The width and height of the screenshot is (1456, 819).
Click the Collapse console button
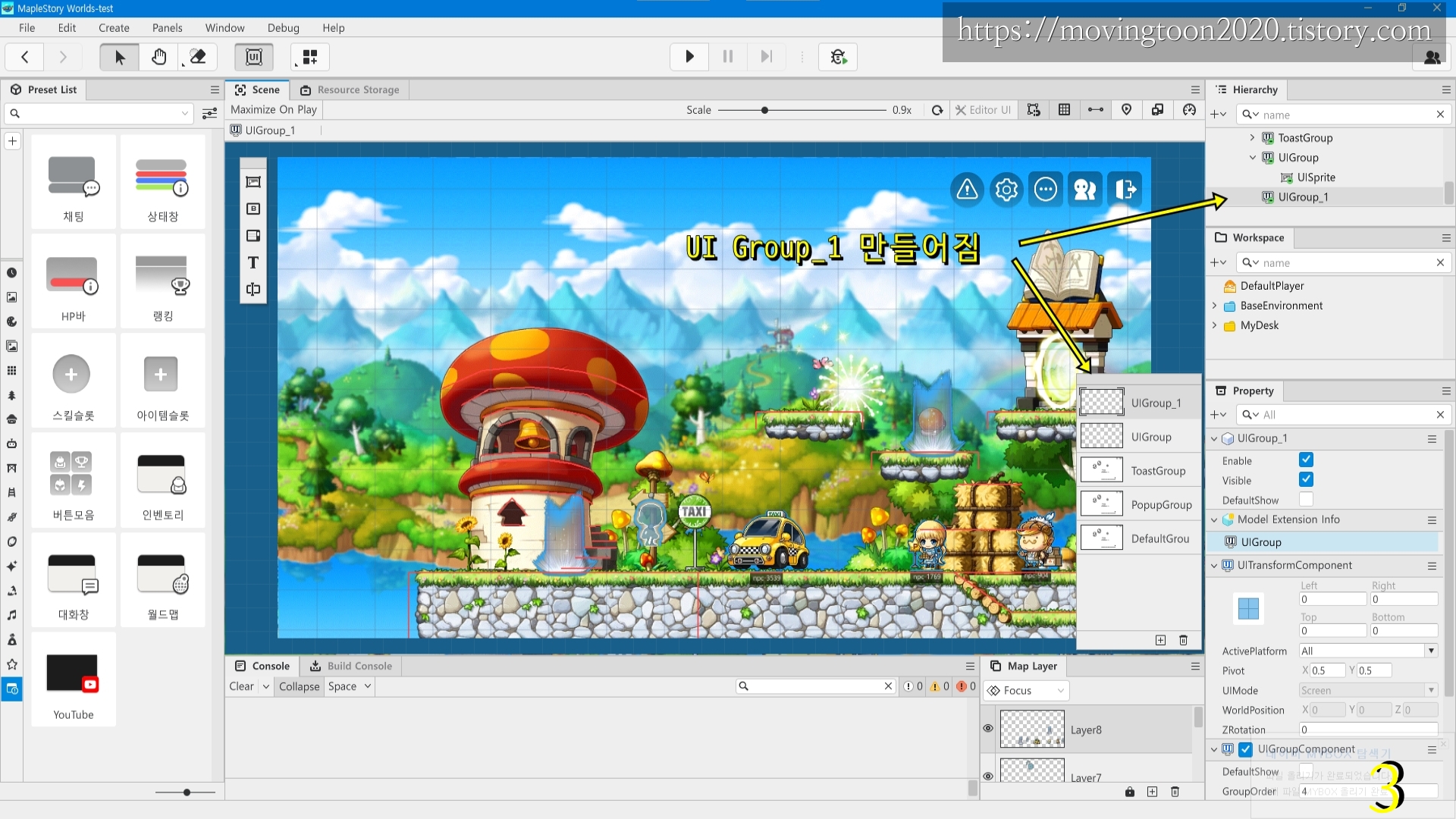[299, 686]
